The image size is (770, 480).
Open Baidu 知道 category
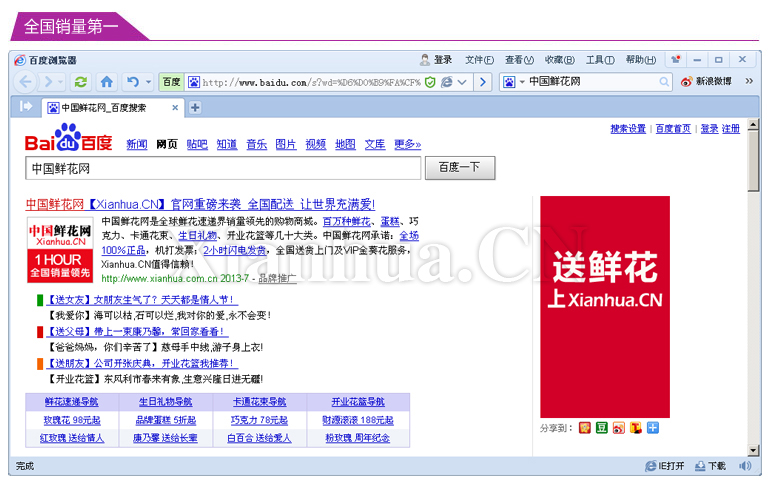[227, 144]
